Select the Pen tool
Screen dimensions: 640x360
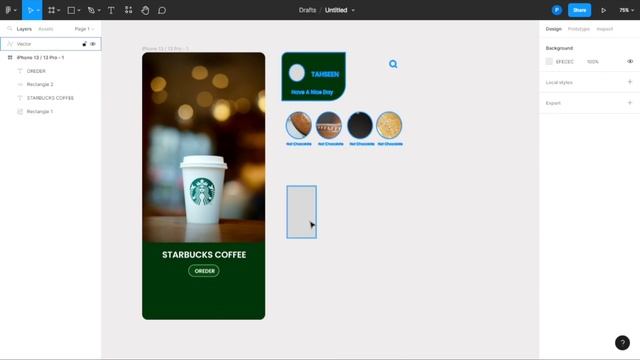[x=91, y=10]
